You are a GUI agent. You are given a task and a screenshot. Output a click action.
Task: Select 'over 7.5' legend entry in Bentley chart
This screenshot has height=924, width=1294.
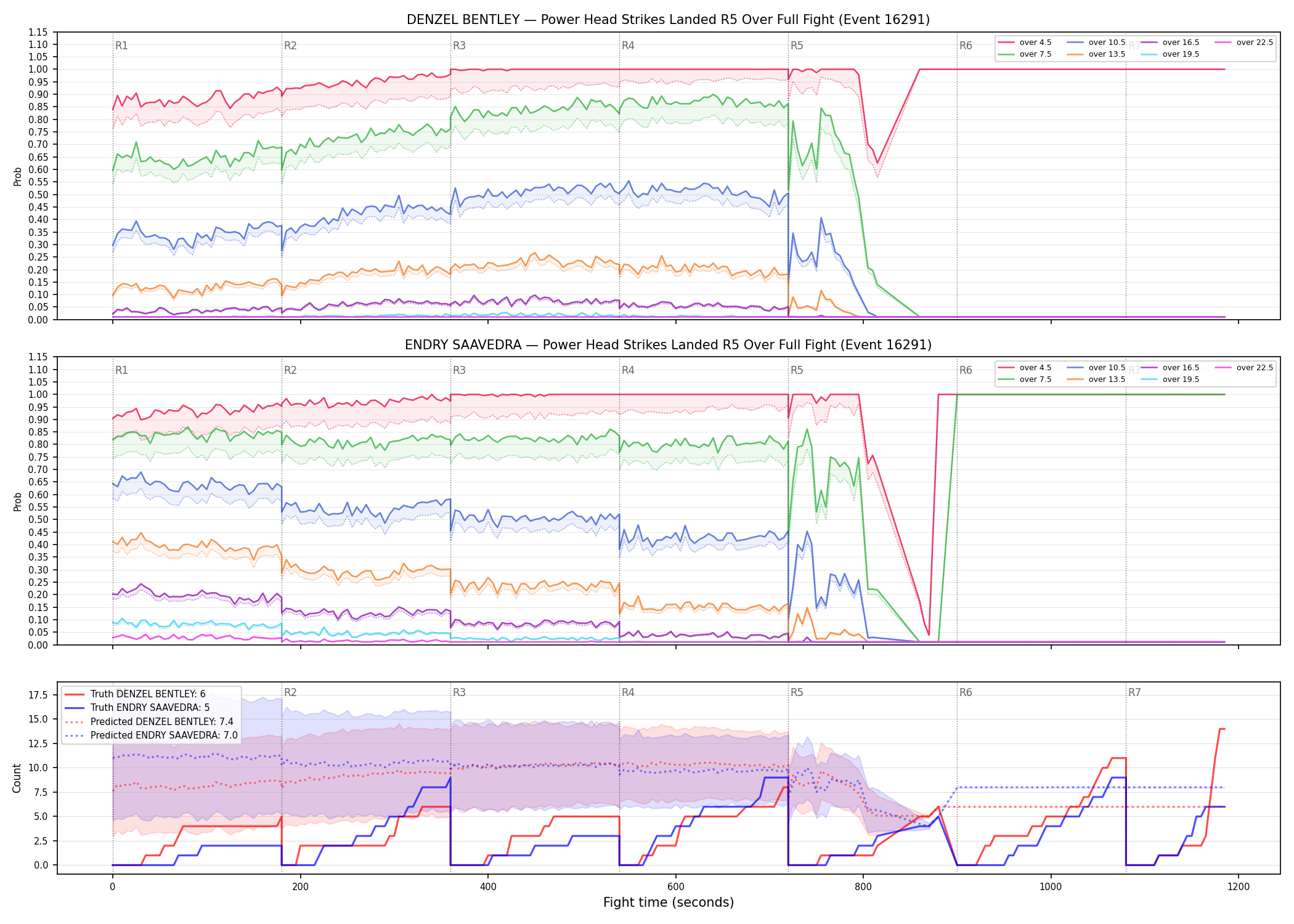pyautogui.click(x=1024, y=54)
